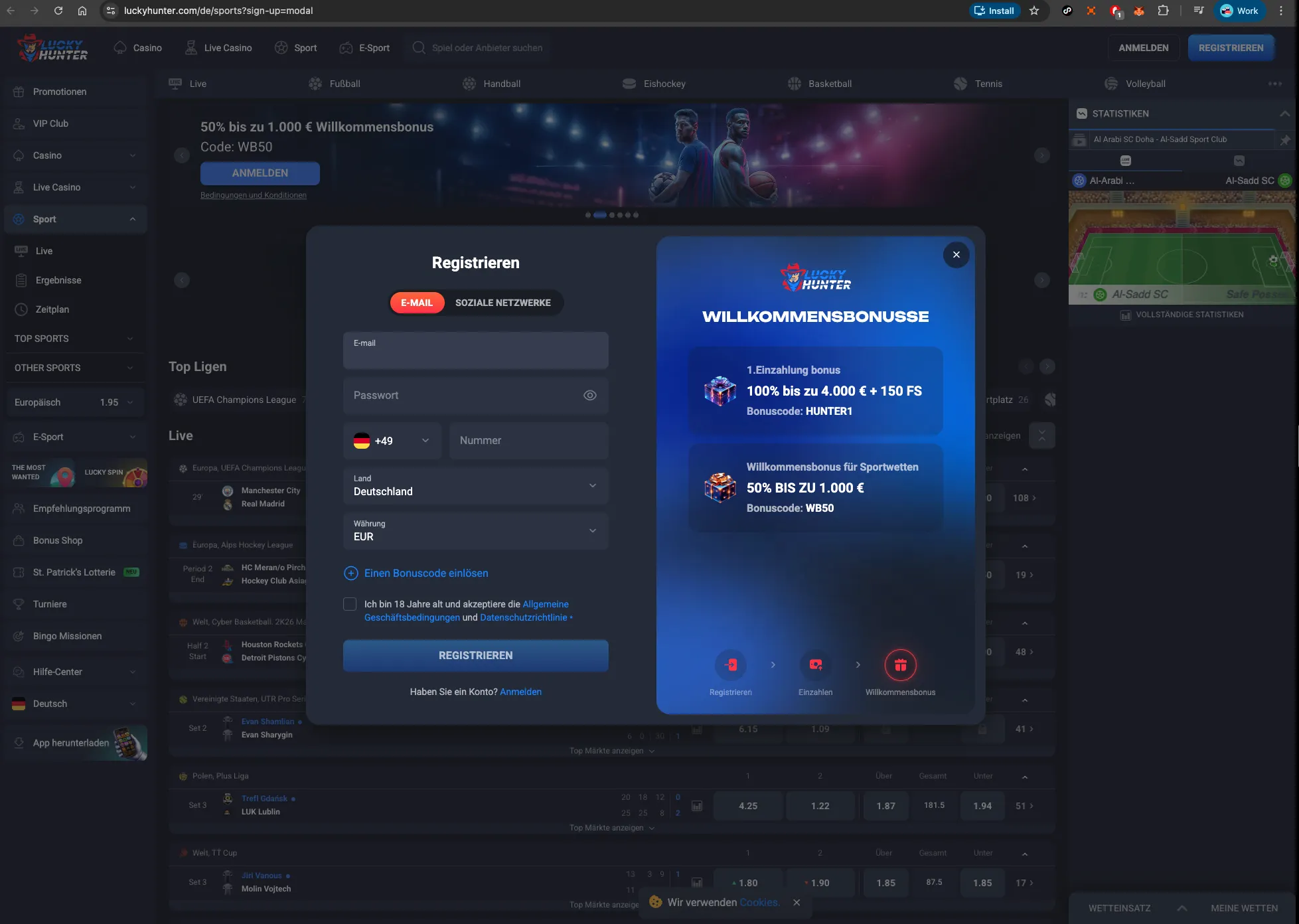Open the Währung EUR dropdown
Screen dimensions: 1299x924
(x=476, y=531)
